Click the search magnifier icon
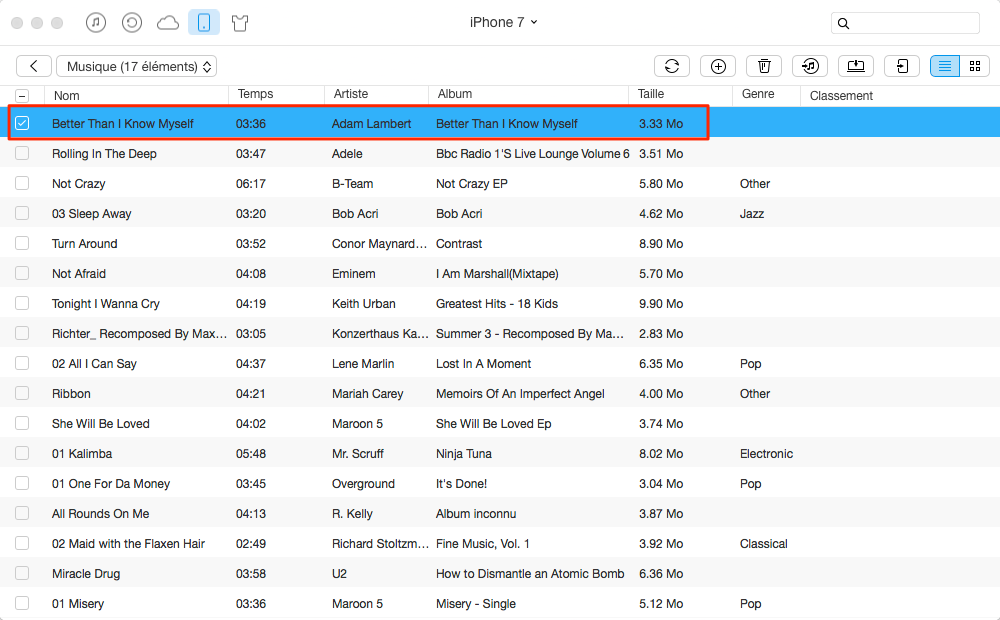 843,24
